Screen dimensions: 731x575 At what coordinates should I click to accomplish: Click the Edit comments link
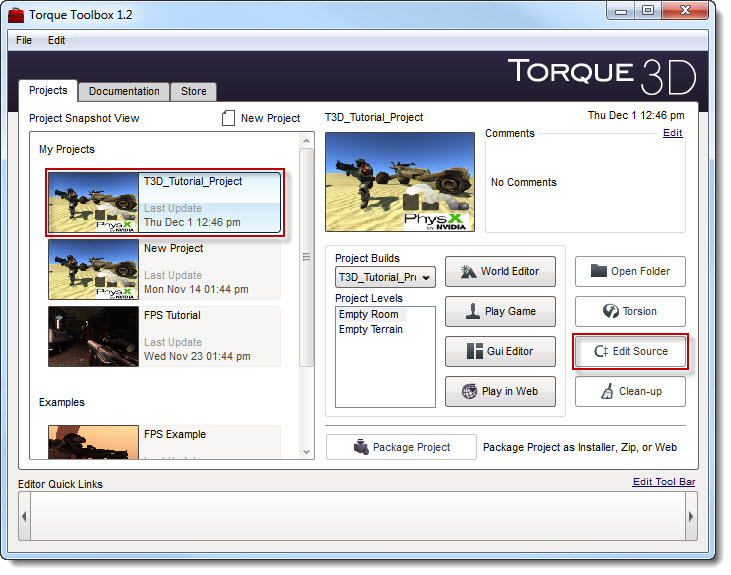(672, 133)
